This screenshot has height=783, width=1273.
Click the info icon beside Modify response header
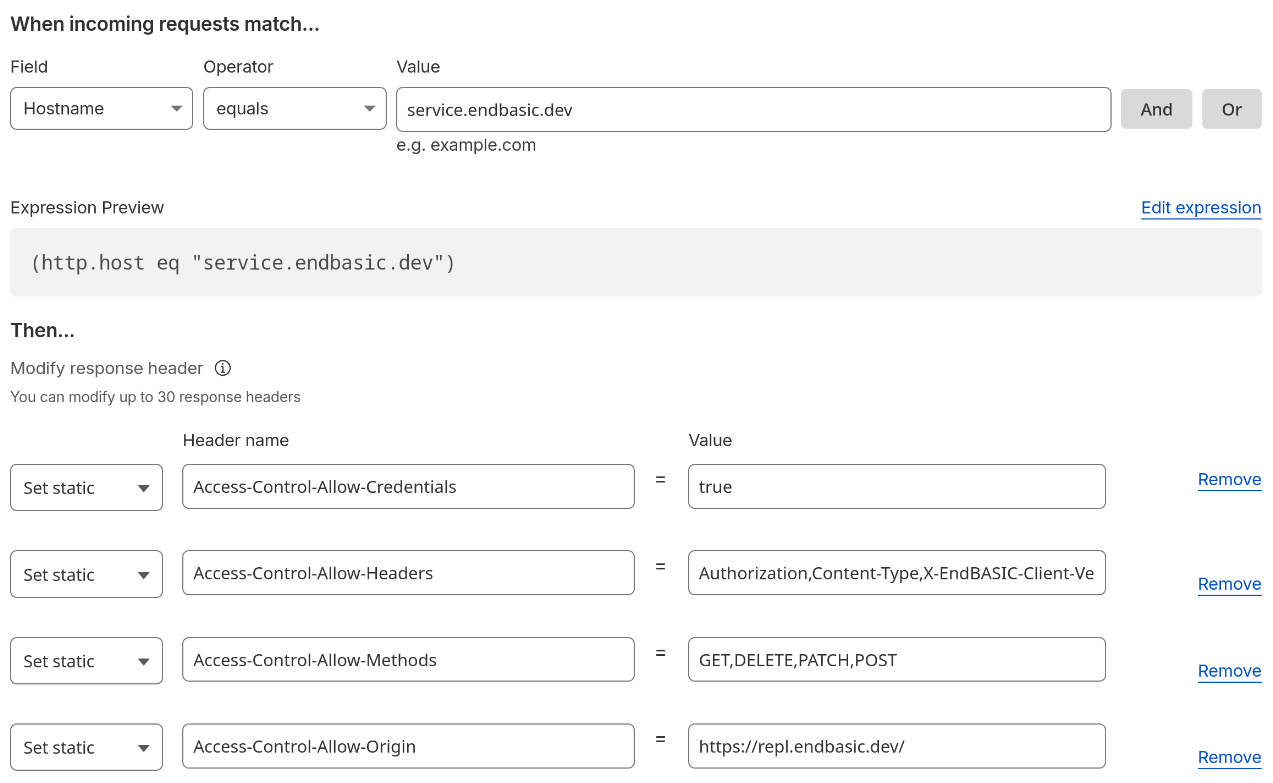223,368
